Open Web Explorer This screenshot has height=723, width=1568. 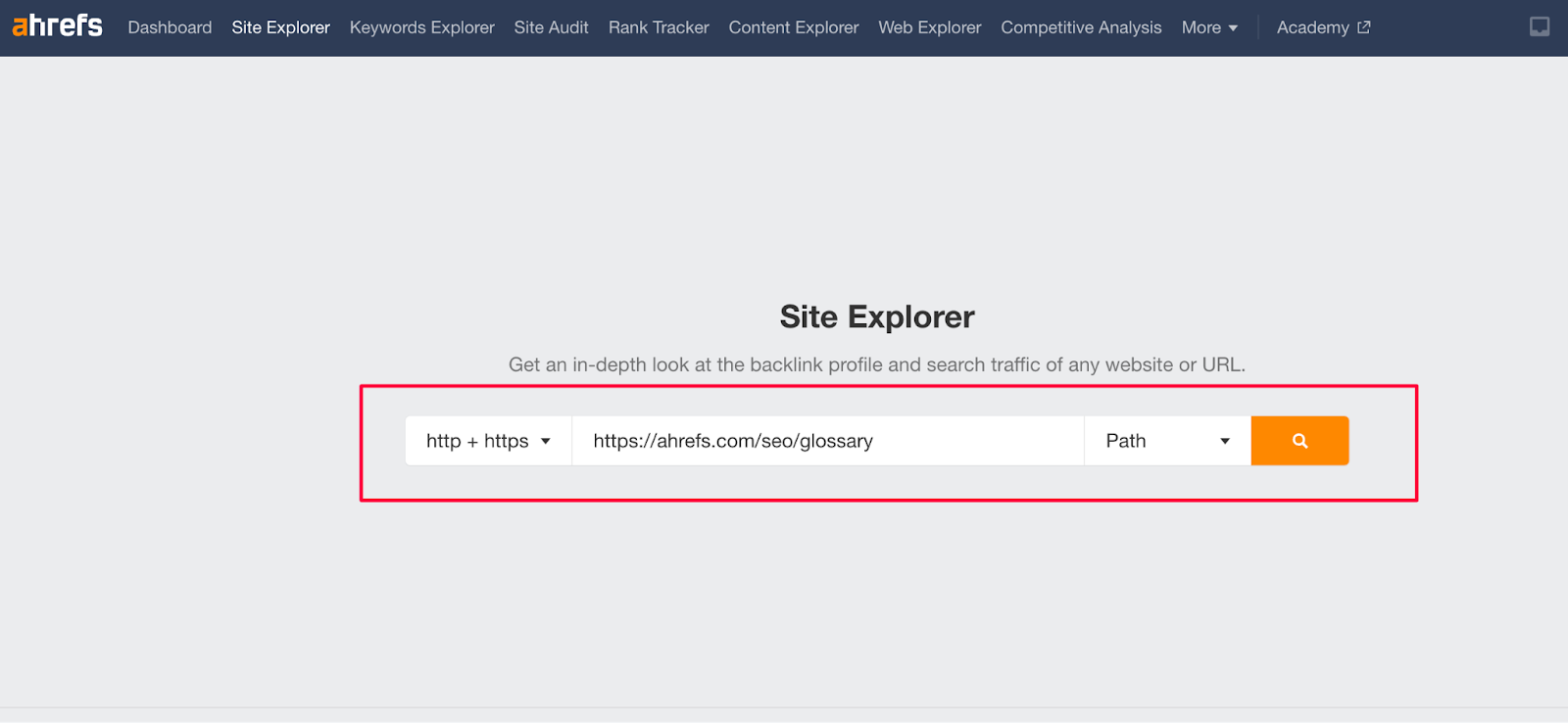point(930,27)
